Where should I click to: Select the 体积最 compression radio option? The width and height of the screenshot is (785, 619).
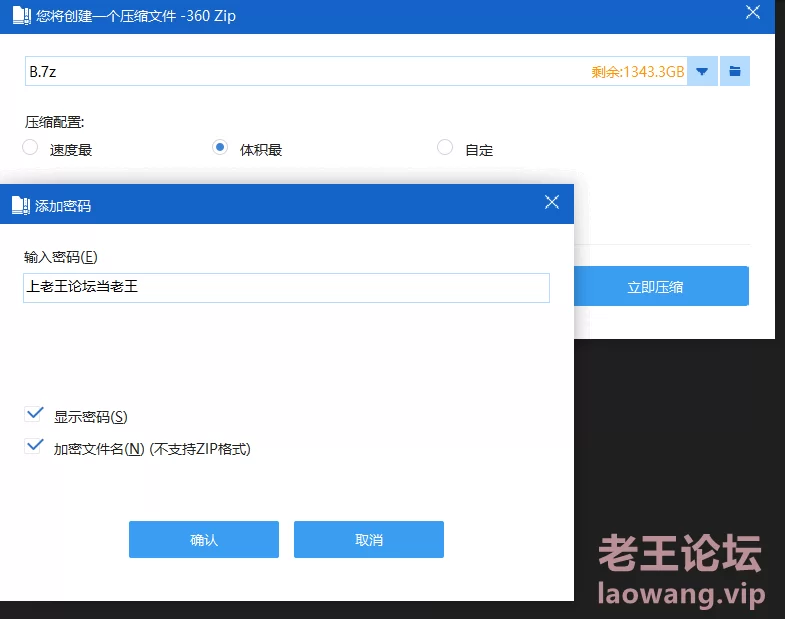click(221, 148)
